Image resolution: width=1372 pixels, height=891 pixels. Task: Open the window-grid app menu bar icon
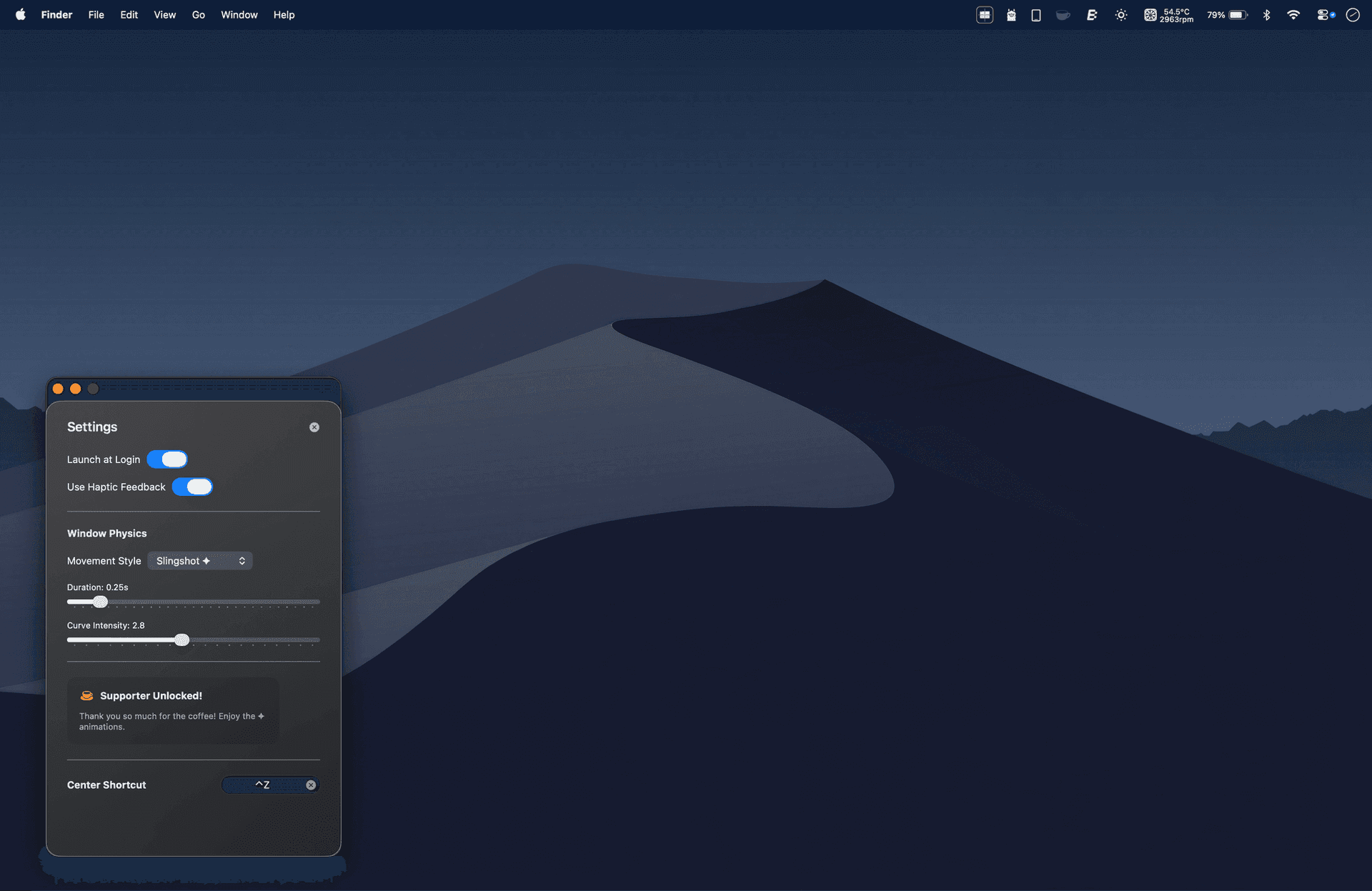pos(985,15)
